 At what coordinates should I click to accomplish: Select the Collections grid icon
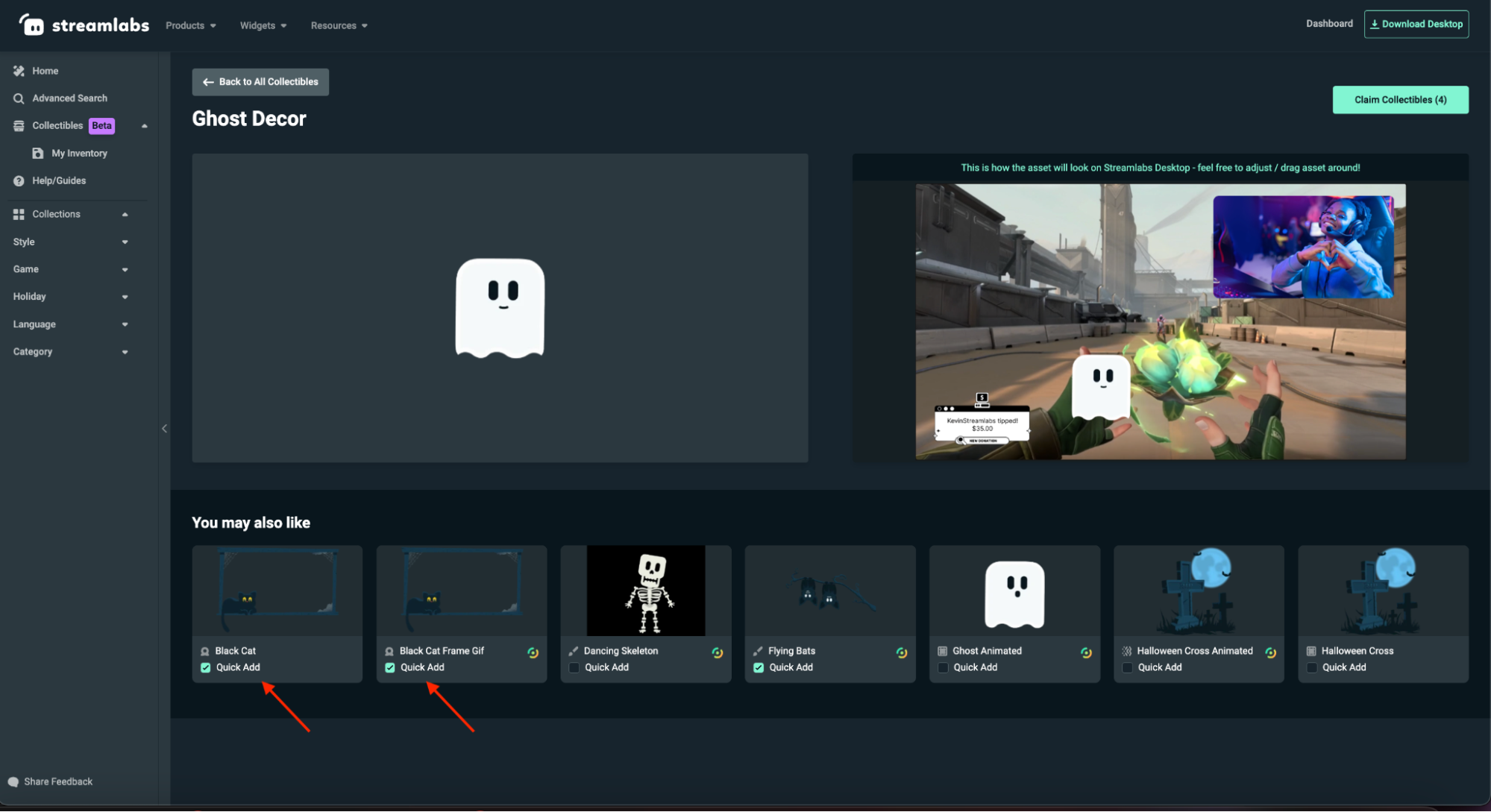[x=19, y=214]
